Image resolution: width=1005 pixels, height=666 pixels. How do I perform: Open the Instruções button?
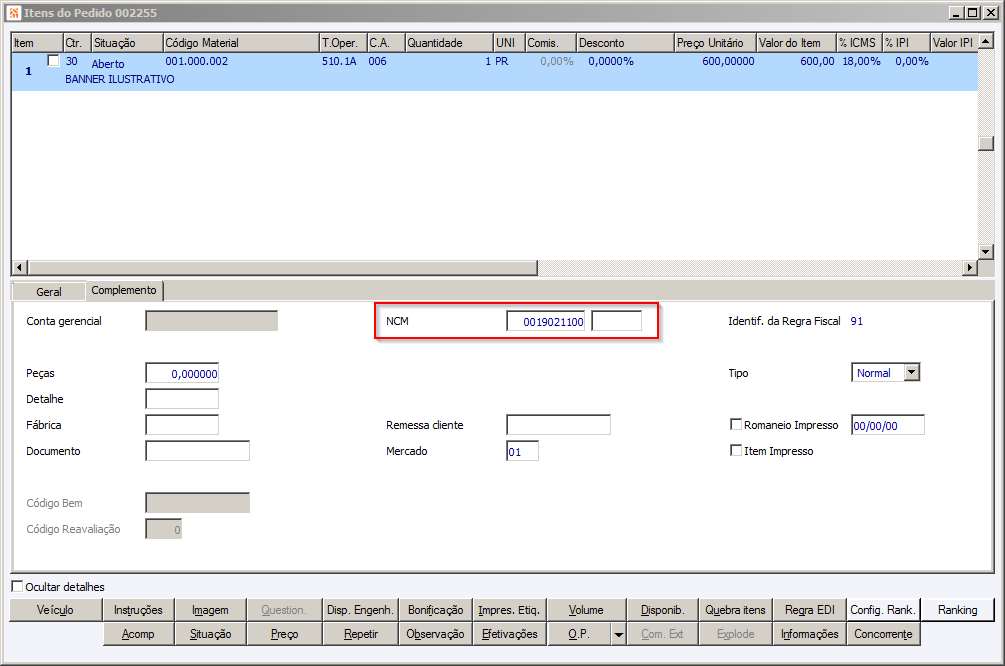(x=138, y=610)
